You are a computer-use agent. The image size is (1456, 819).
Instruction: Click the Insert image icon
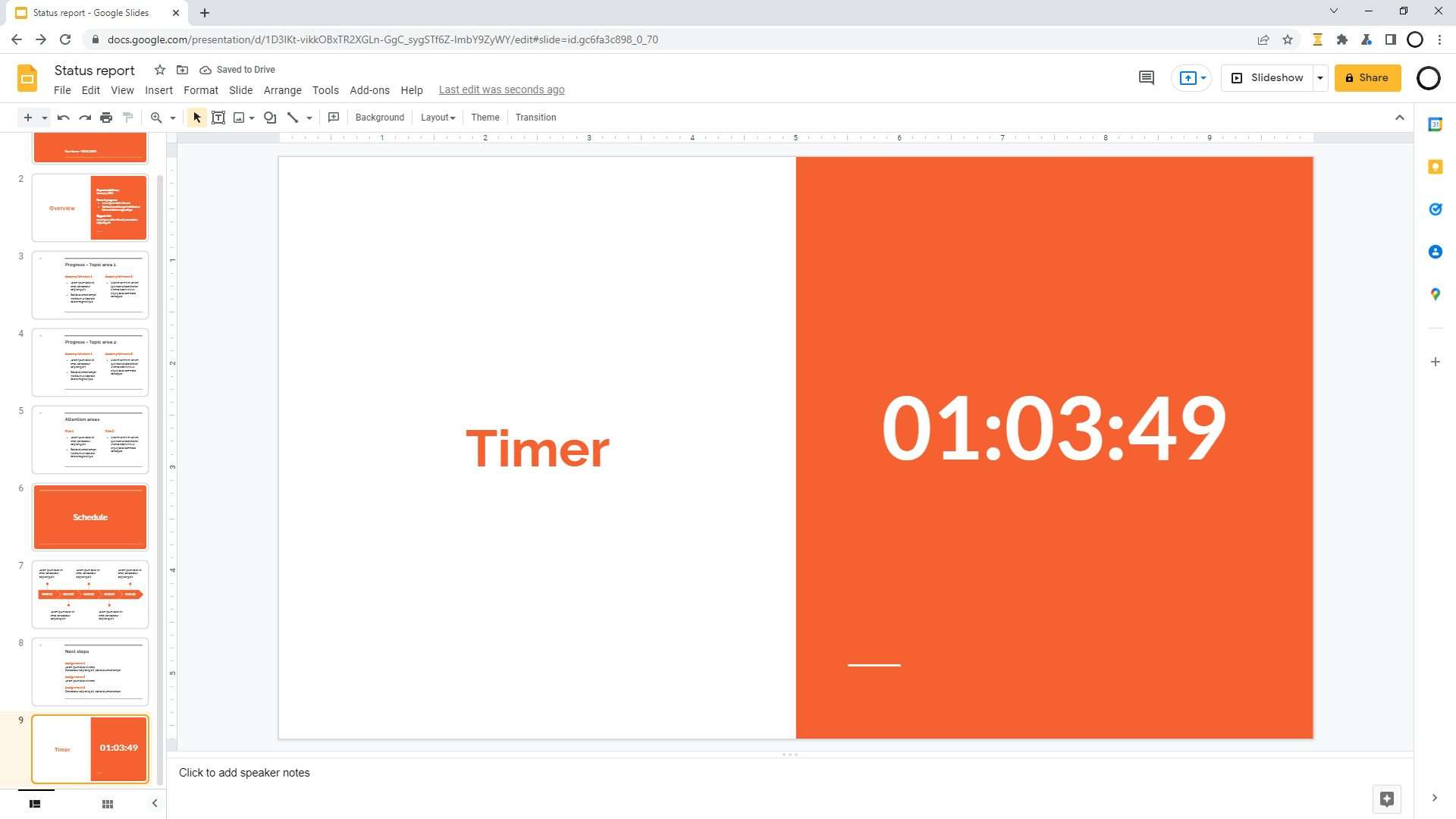click(240, 117)
